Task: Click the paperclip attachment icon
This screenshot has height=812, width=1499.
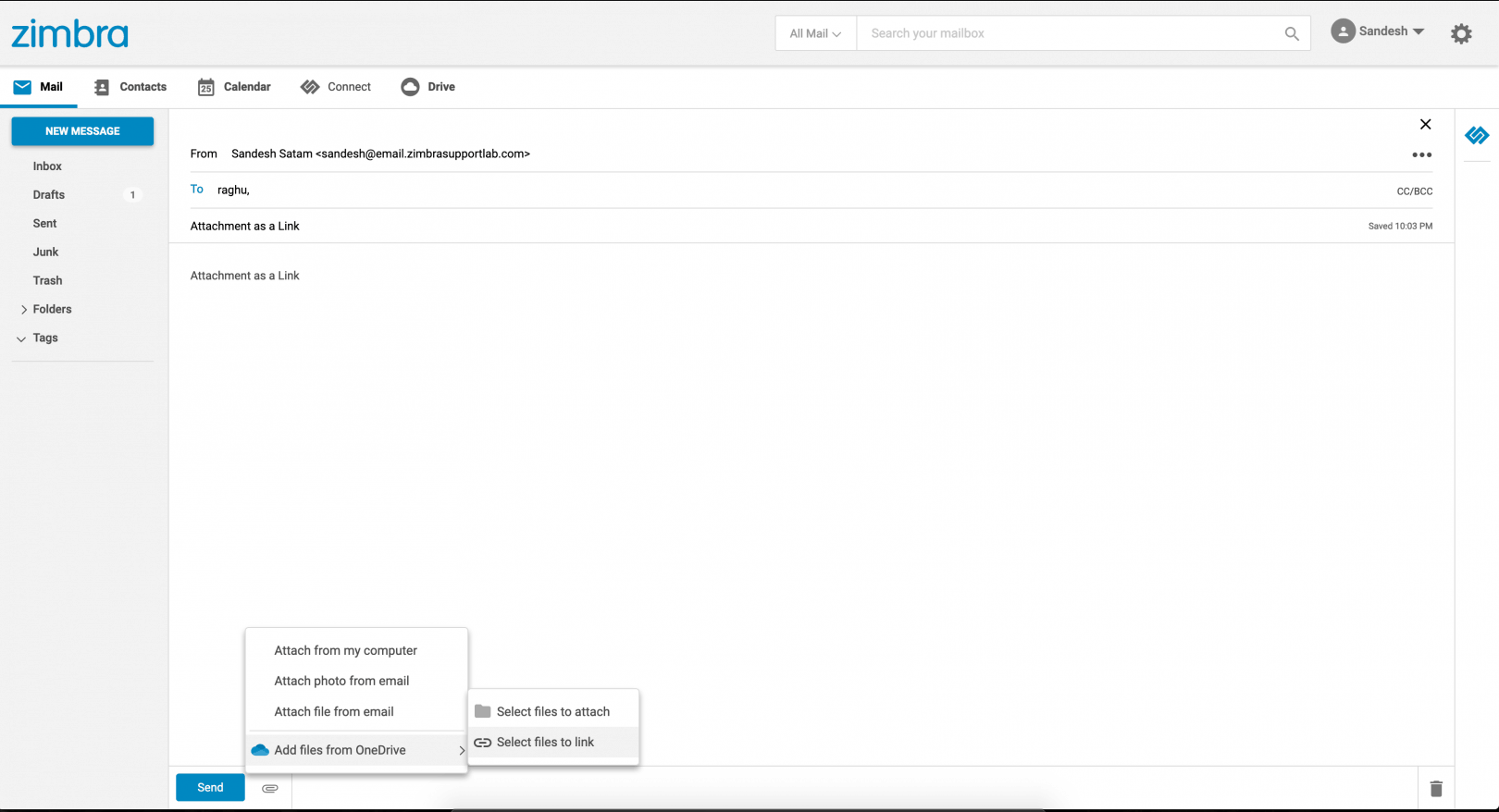Action: click(270, 788)
